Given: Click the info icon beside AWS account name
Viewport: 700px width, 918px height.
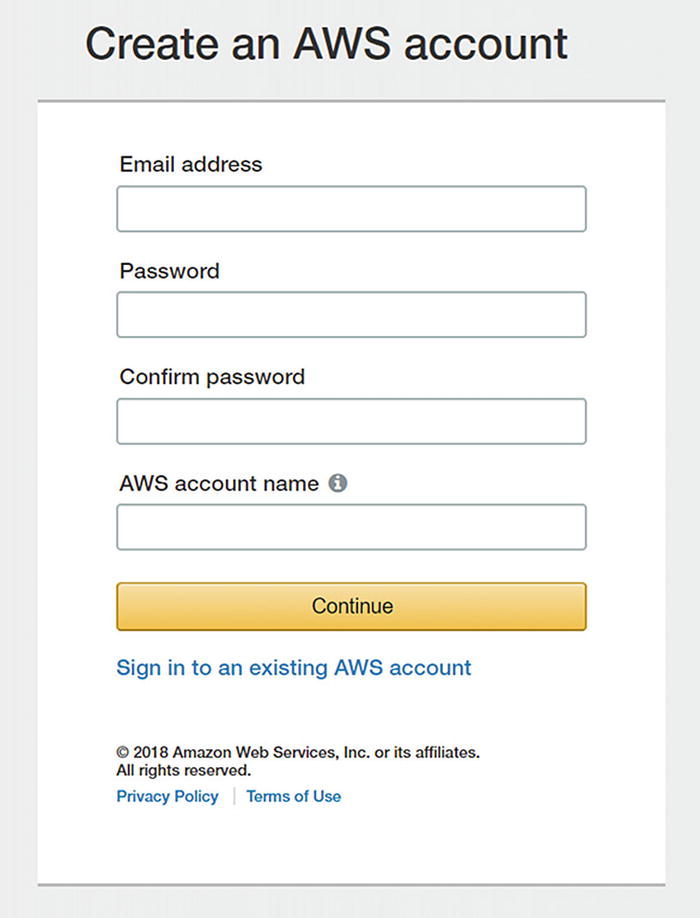Looking at the screenshot, I should click(338, 484).
